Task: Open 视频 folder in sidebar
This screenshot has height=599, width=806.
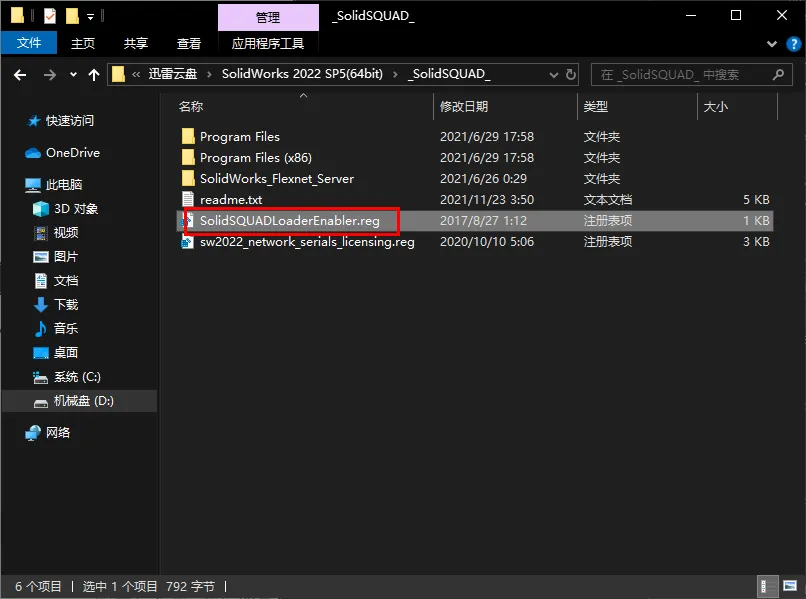Action: pyautogui.click(x=66, y=233)
